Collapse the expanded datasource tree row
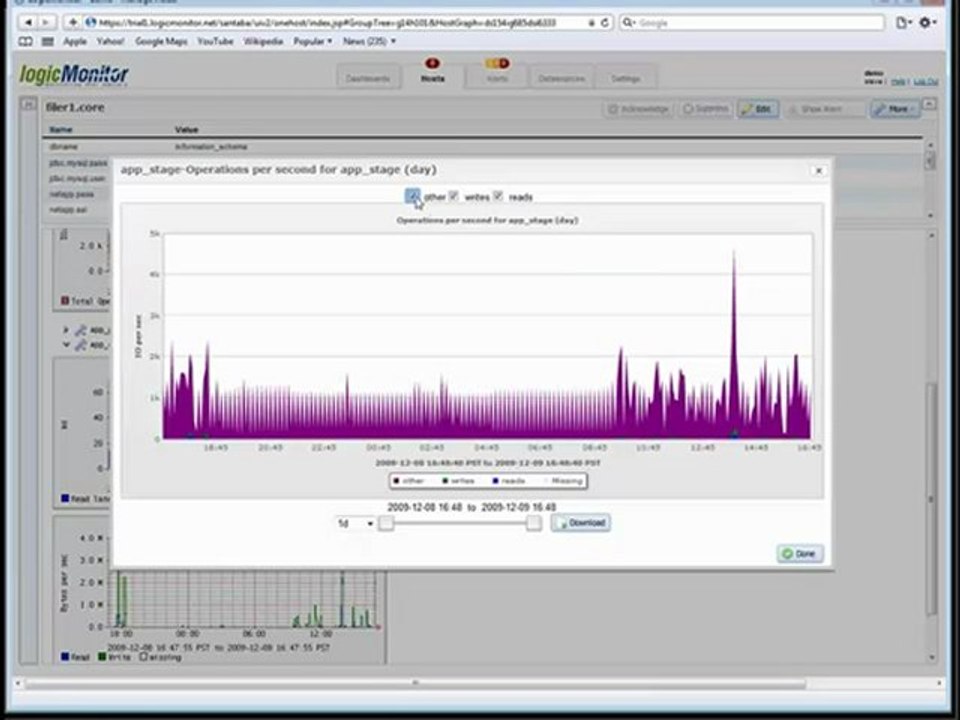 [66, 345]
